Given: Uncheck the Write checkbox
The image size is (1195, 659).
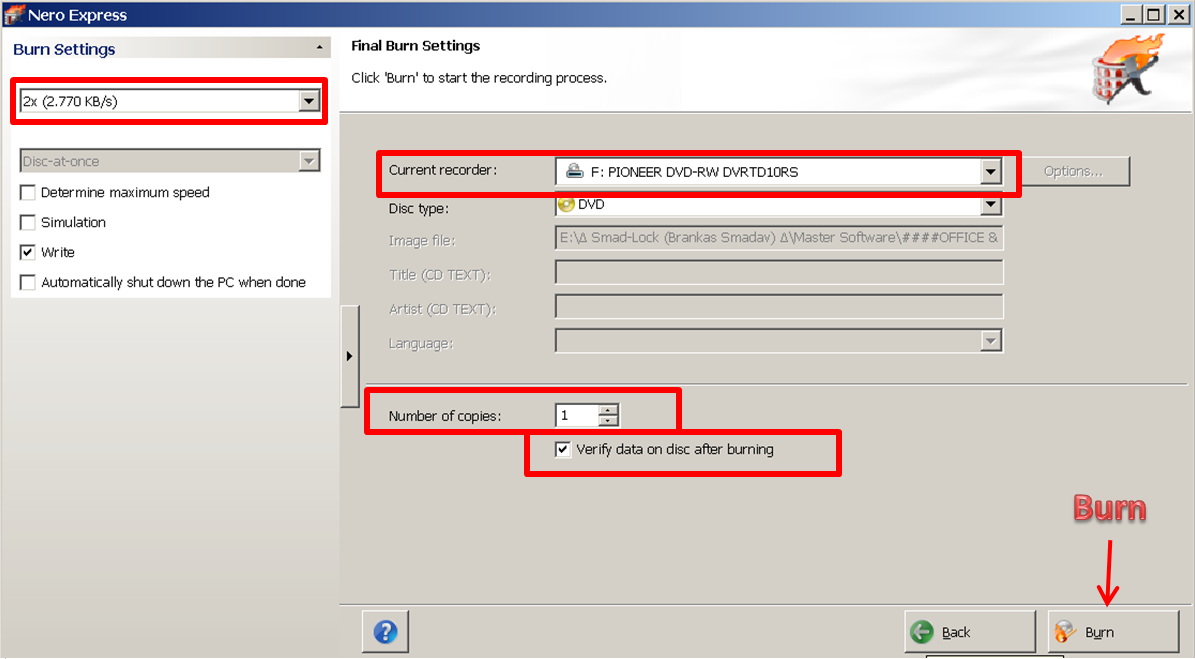Looking at the screenshot, I should tap(28, 252).
